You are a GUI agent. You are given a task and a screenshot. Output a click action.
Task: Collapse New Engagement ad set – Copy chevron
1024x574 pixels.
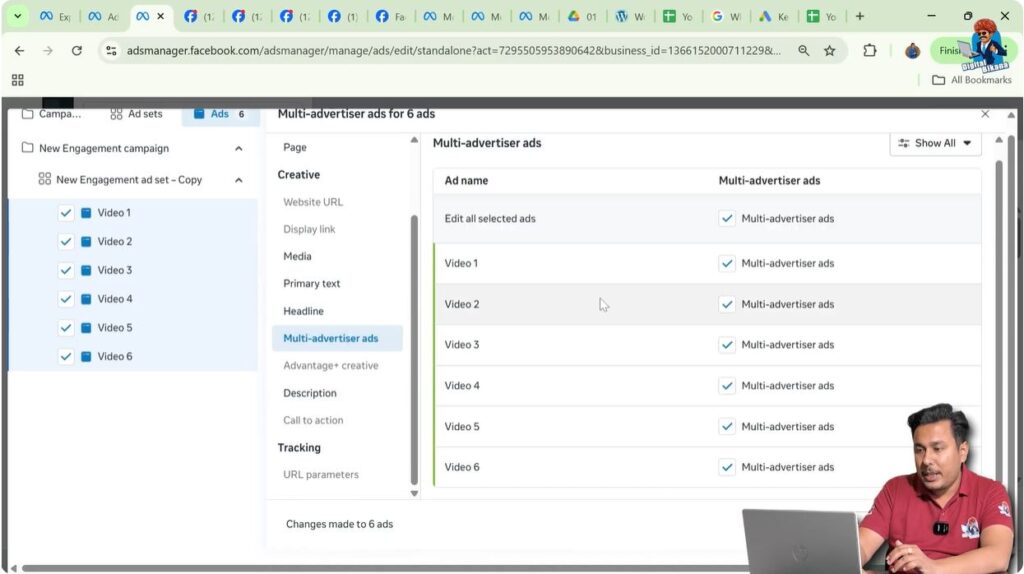coord(238,180)
